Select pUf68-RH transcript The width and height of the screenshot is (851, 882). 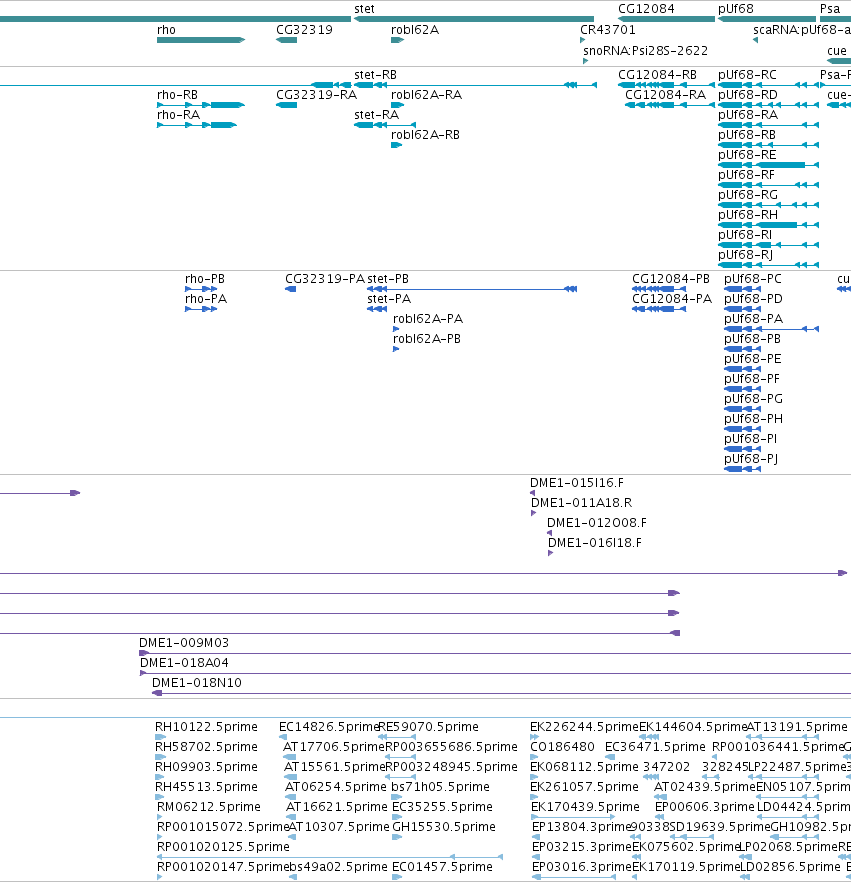click(x=768, y=225)
